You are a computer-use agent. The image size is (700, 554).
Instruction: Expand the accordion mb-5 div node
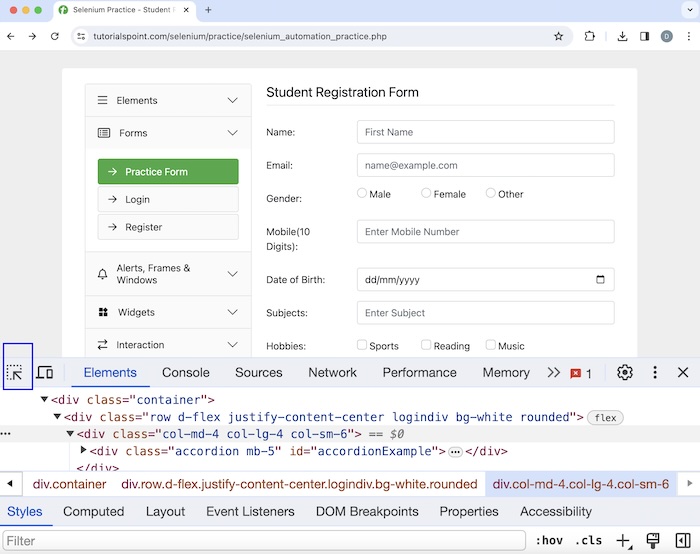tap(84, 451)
